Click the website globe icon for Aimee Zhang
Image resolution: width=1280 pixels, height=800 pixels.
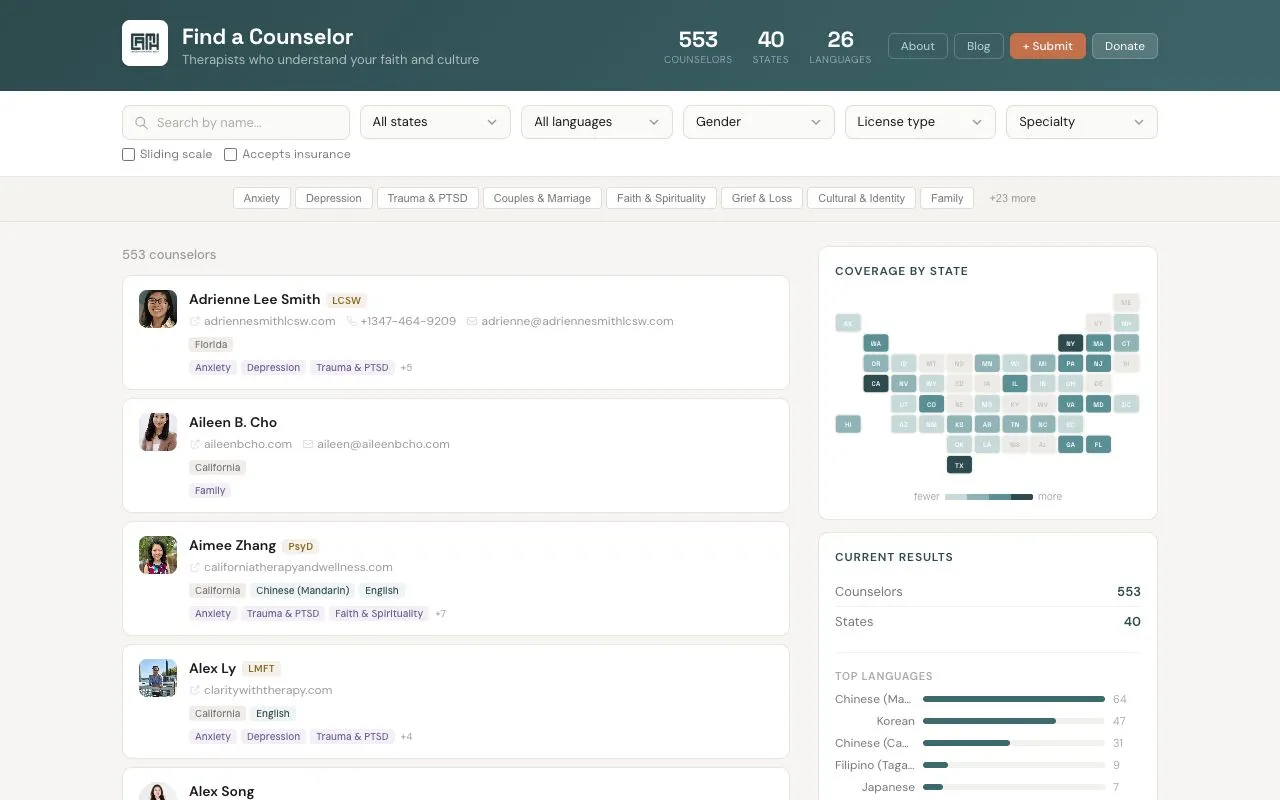195,567
